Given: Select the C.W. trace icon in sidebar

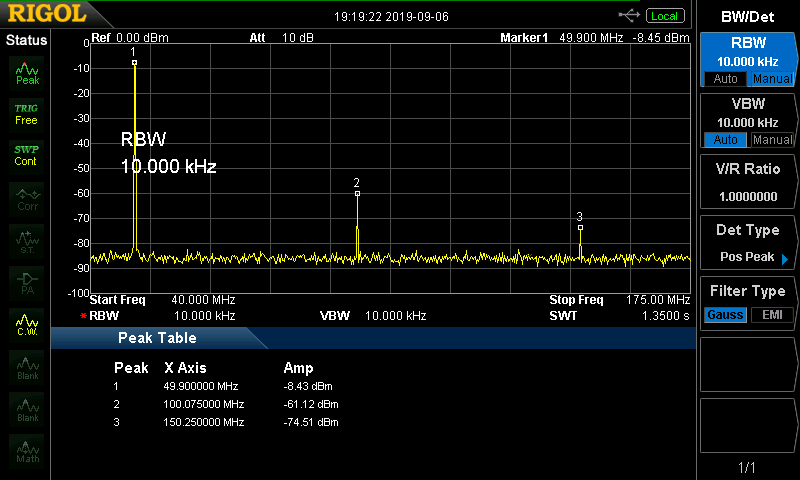Looking at the screenshot, I should (27, 325).
